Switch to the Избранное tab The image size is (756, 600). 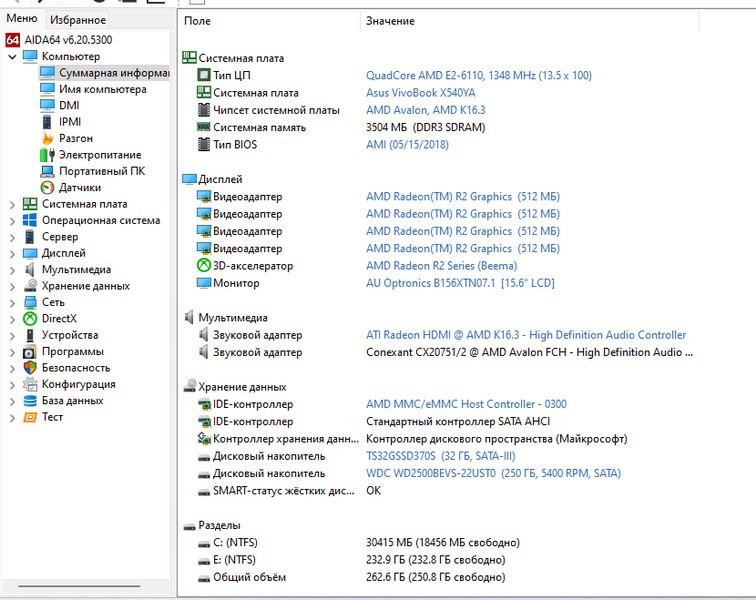click(x=77, y=20)
